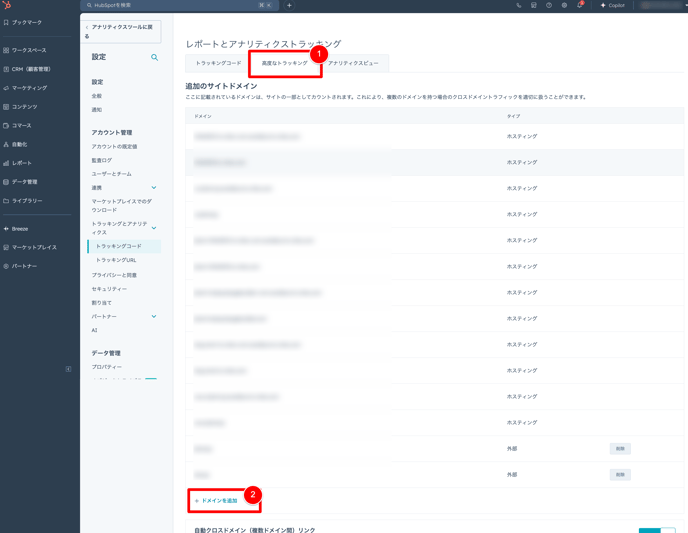Click アナリティクスツールに戻る back button

(123, 32)
